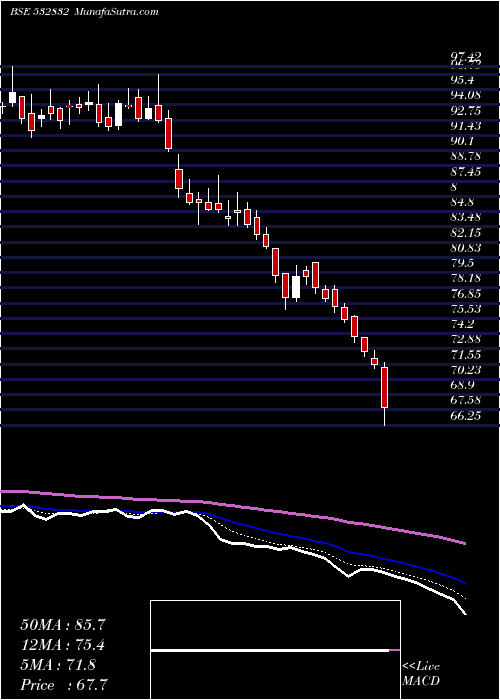This screenshot has width=500, height=700.
Task: Click the 72.88 price label
Action: tap(466, 339)
